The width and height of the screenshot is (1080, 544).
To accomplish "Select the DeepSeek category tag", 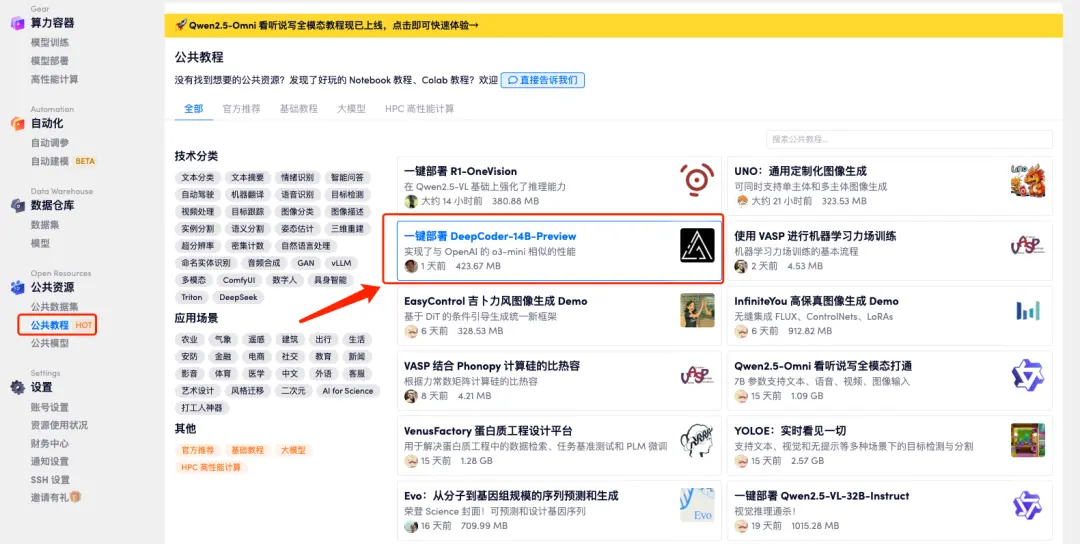I will [238, 297].
